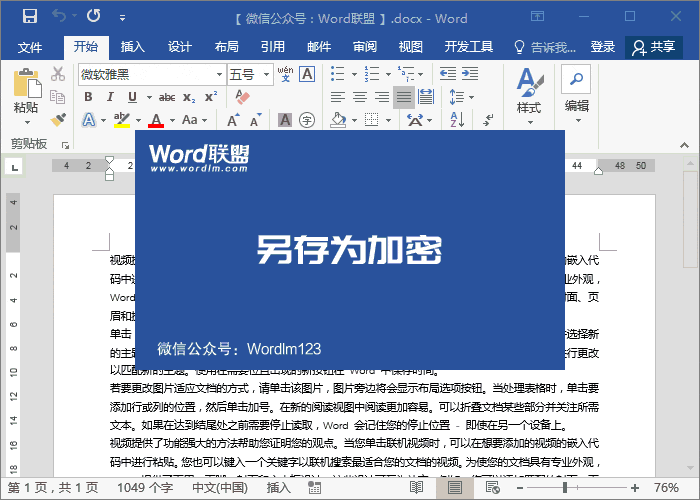700x500 pixels.
Task: Collapse the ribbon with the chevron
Action: [x=684, y=145]
